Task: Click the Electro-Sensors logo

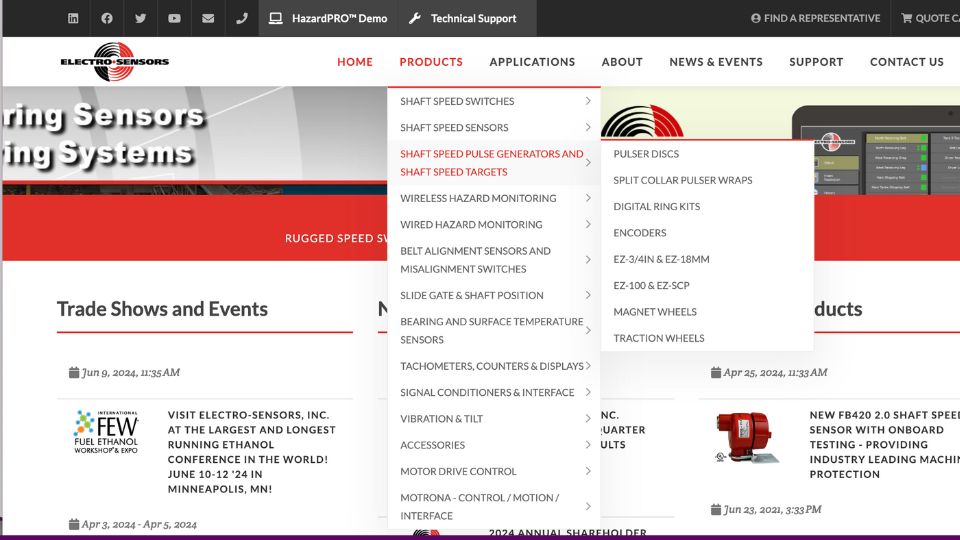Action: click(114, 61)
